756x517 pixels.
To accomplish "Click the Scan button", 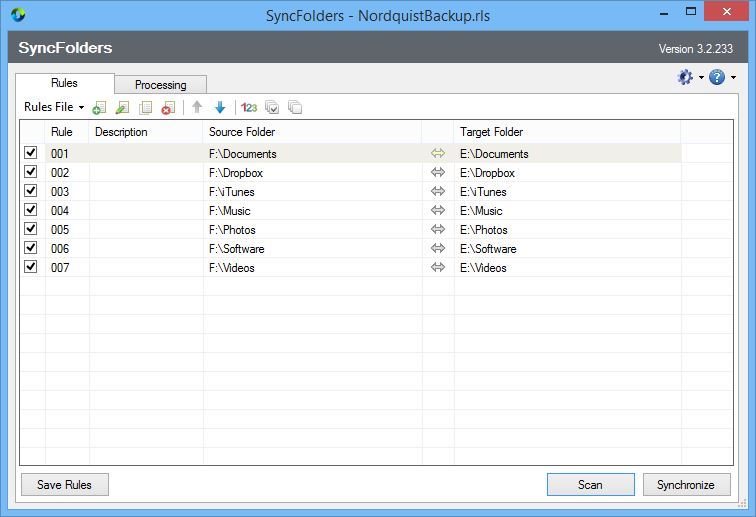I will point(590,485).
